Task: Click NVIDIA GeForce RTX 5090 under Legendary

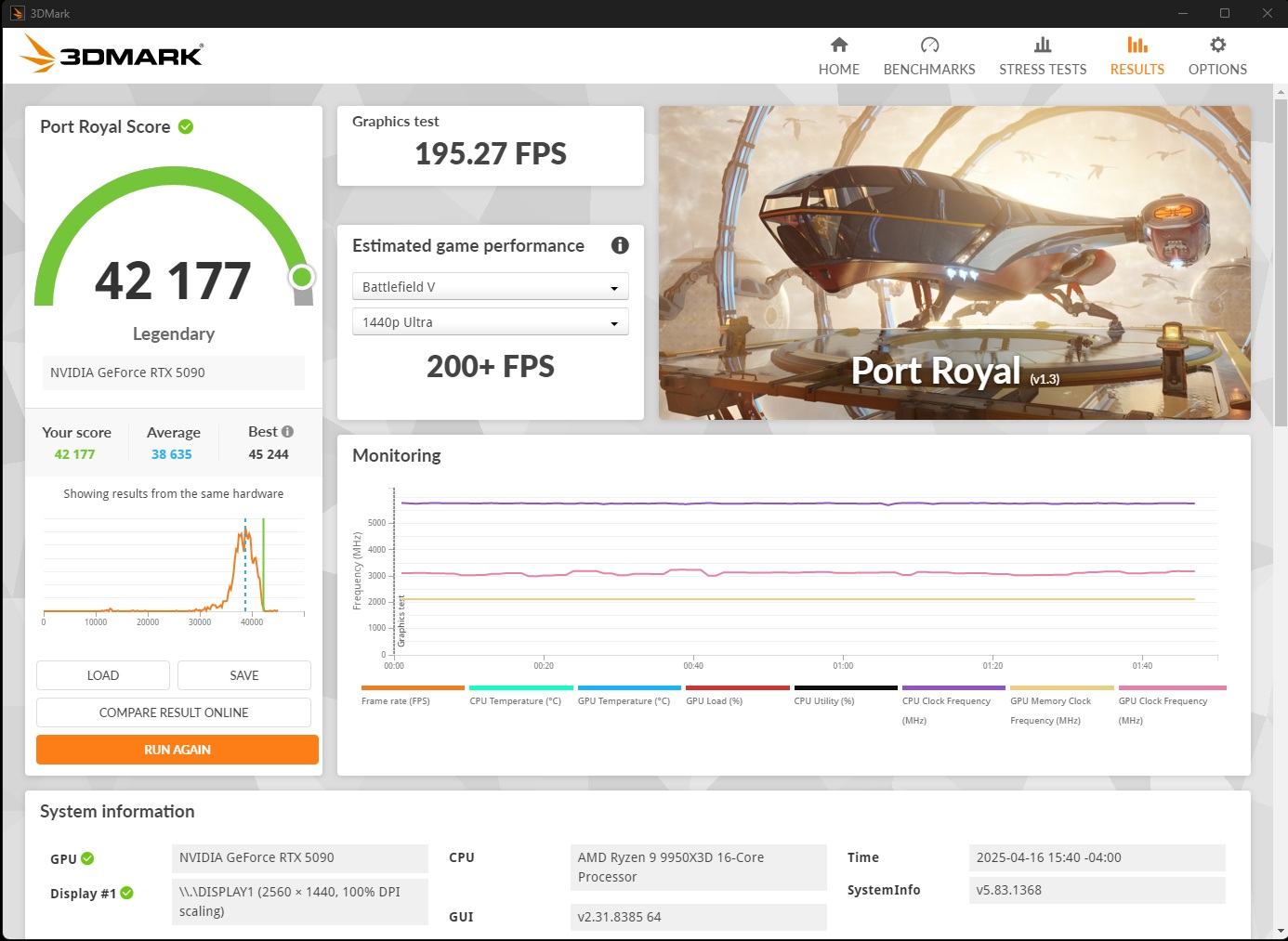Action: [x=174, y=372]
